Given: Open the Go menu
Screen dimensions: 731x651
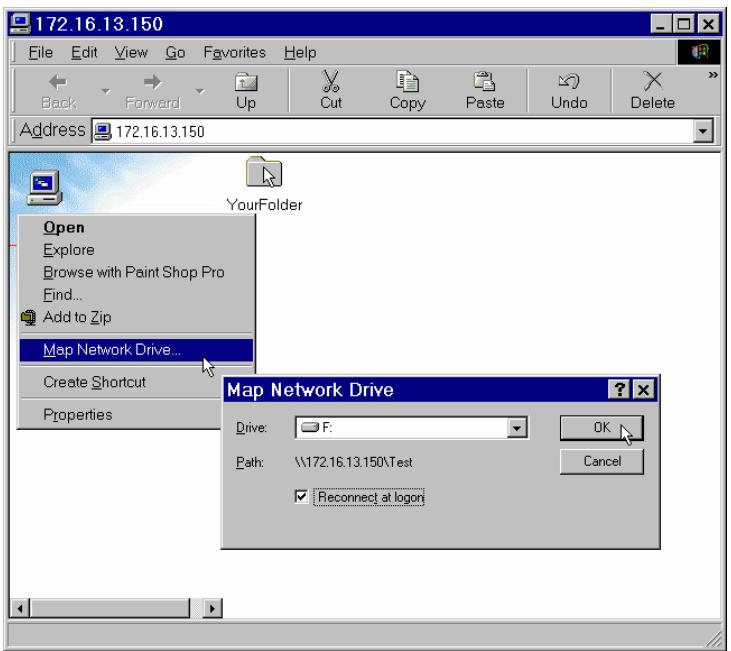Looking at the screenshot, I should (175, 52).
